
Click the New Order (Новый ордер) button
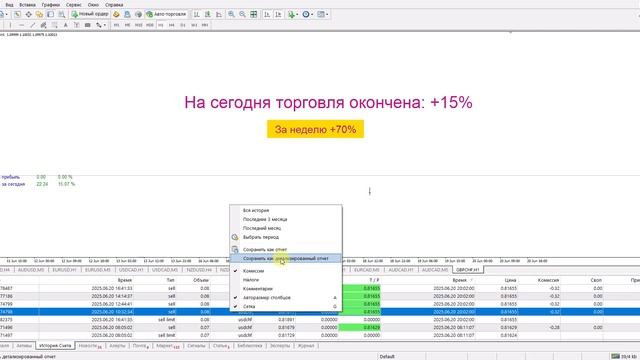[90, 14]
